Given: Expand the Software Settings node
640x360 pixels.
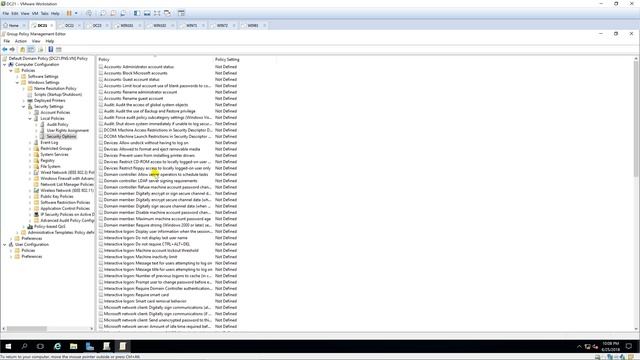Looking at the screenshot, I should pyautogui.click(x=17, y=76).
